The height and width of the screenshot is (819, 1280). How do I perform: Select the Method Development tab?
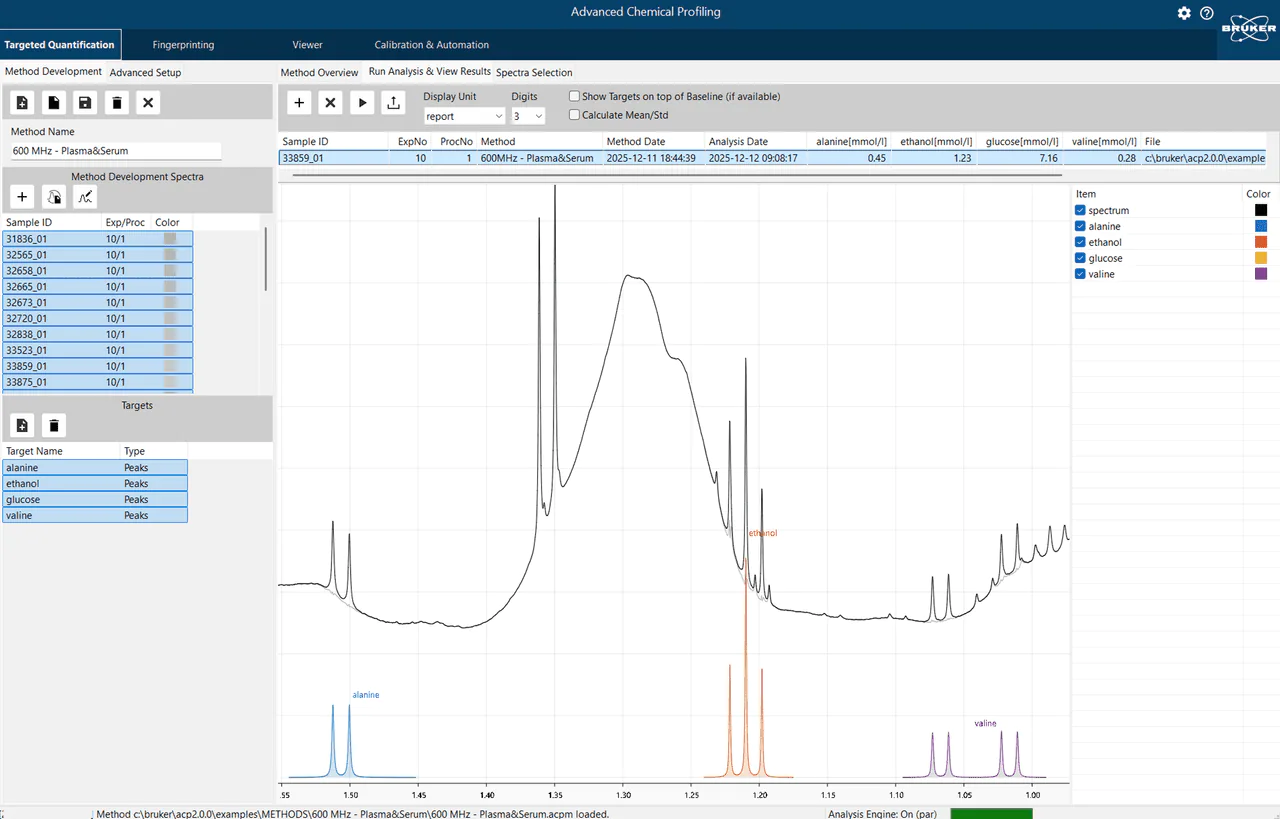(x=53, y=72)
